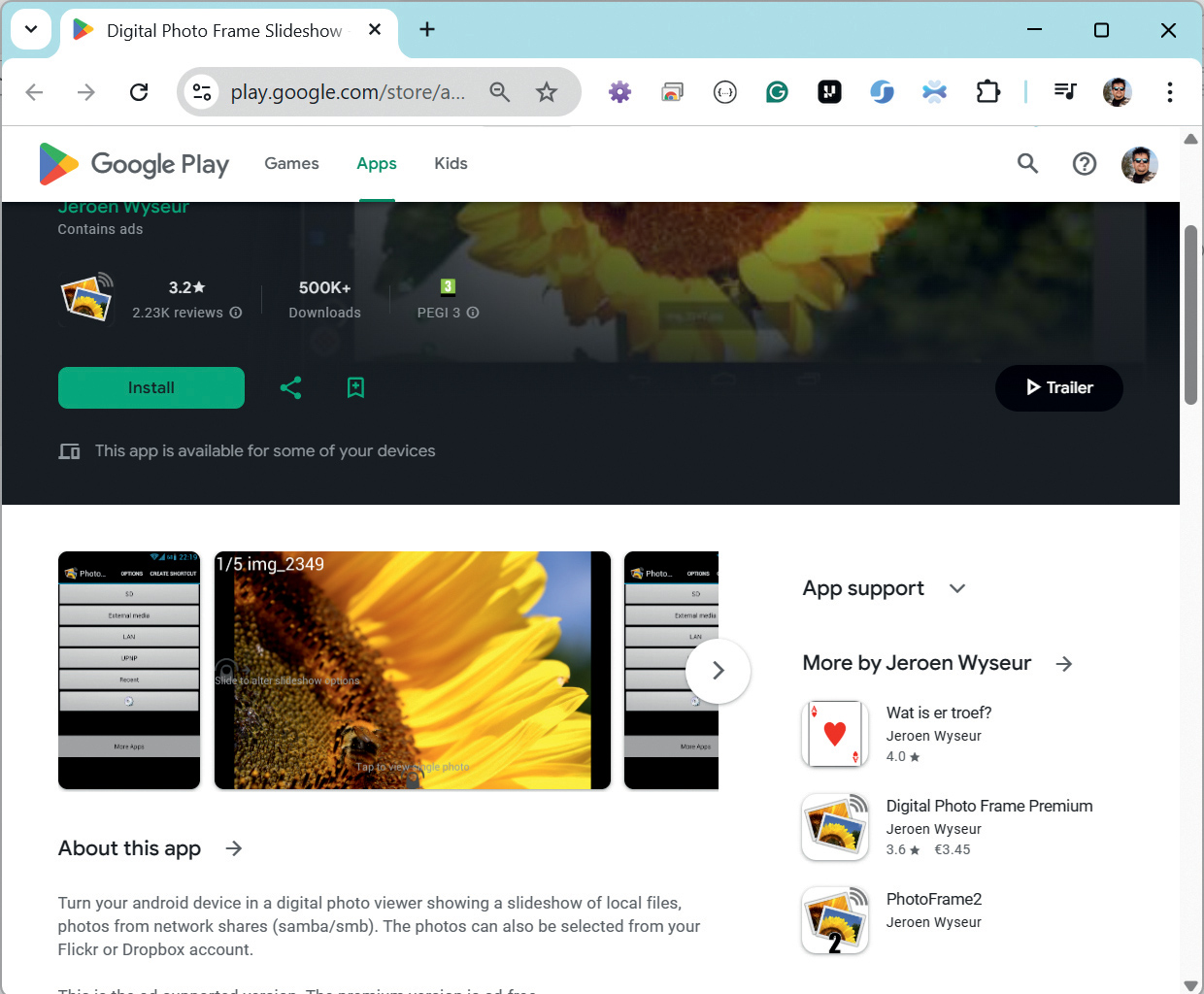Click the Google Play logo
The image size is (1204, 994).
tap(134, 164)
